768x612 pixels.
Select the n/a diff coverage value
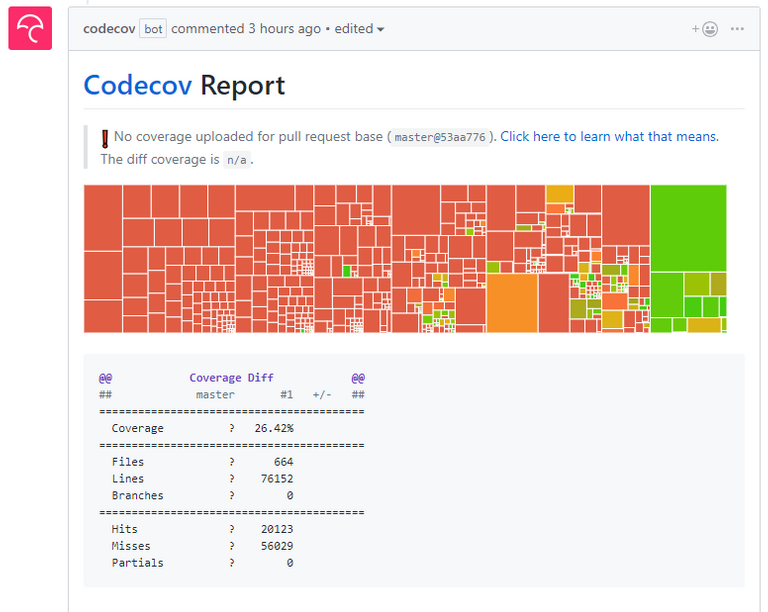237,160
